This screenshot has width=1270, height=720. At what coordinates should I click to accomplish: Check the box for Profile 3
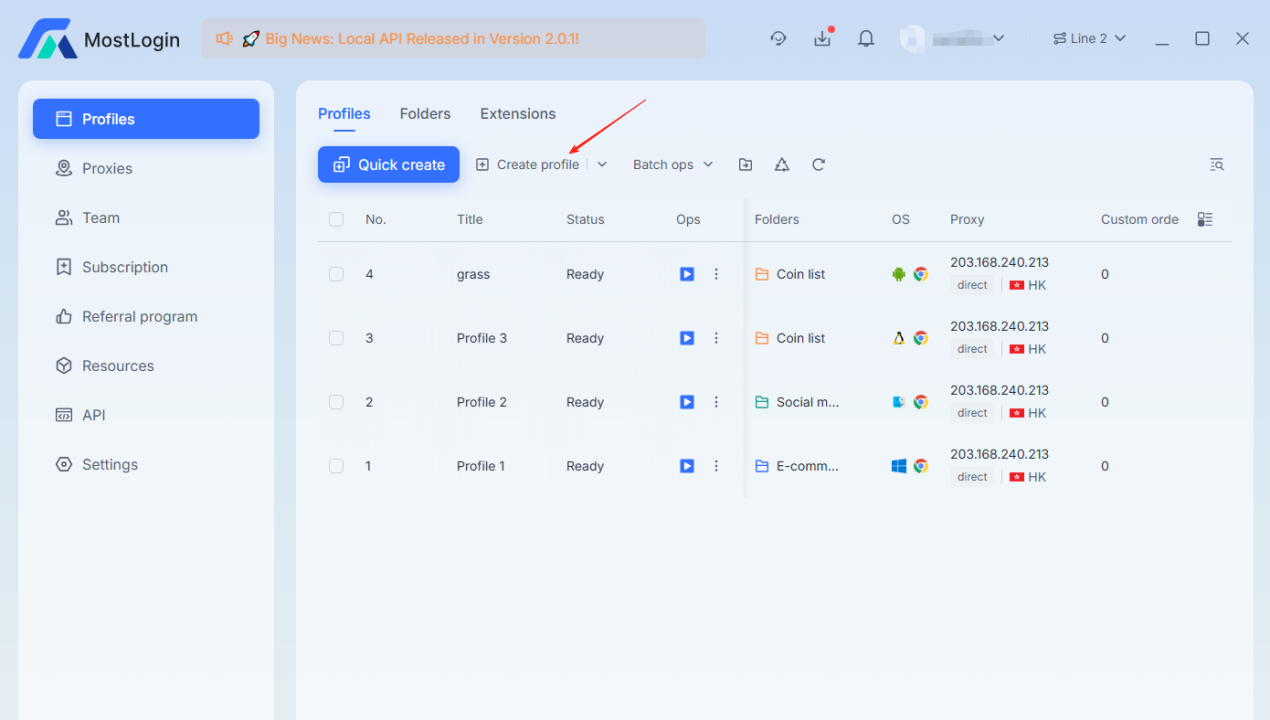[x=336, y=338]
